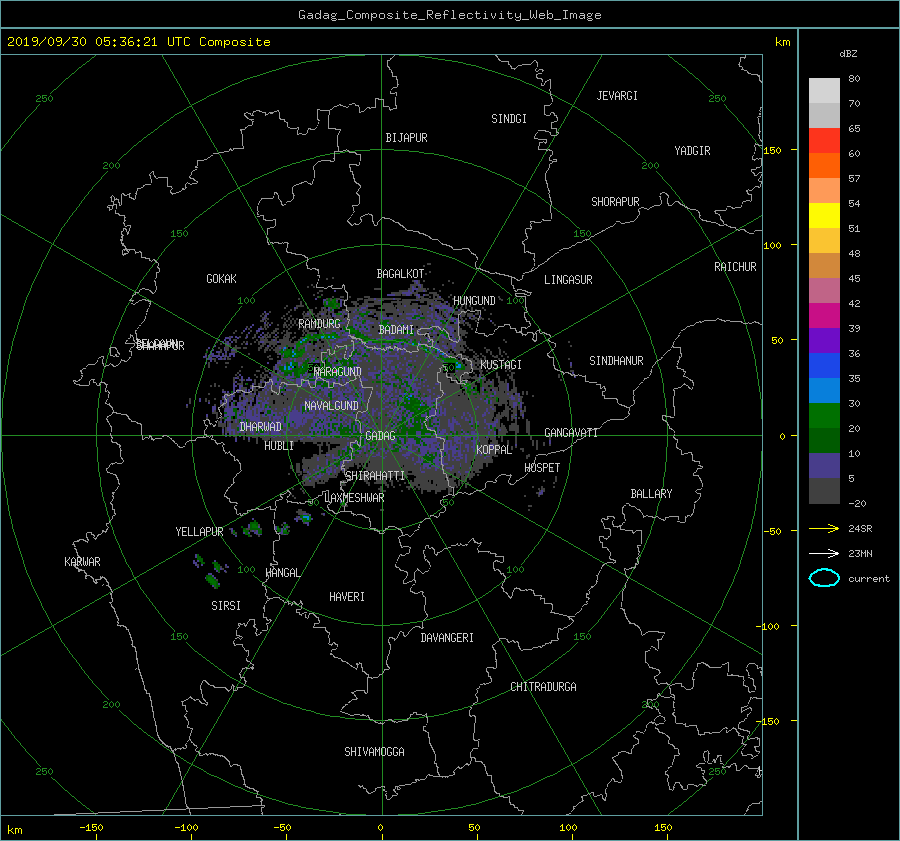Click the NARAGUND city label

click(338, 372)
